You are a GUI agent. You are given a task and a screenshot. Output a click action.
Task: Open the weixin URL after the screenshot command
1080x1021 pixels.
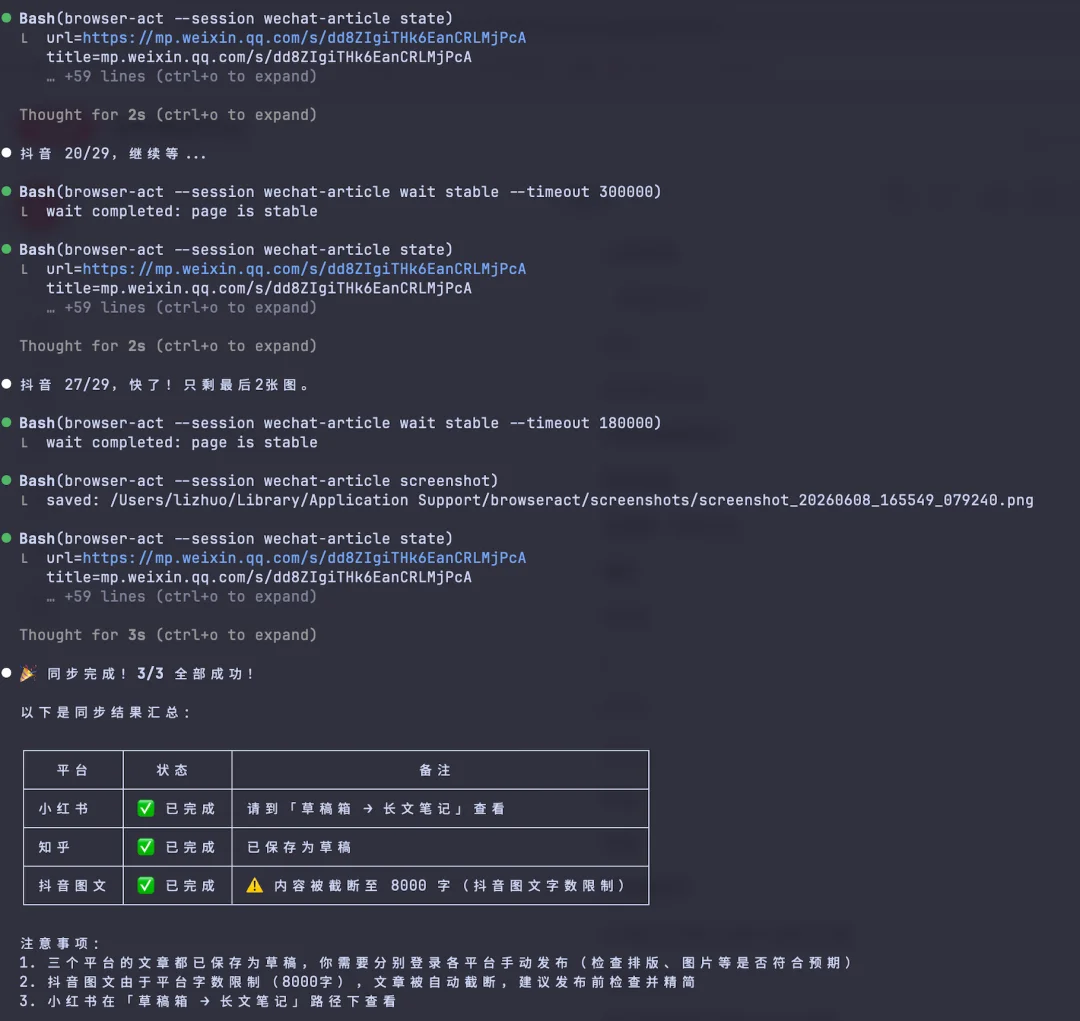(x=304, y=557)
